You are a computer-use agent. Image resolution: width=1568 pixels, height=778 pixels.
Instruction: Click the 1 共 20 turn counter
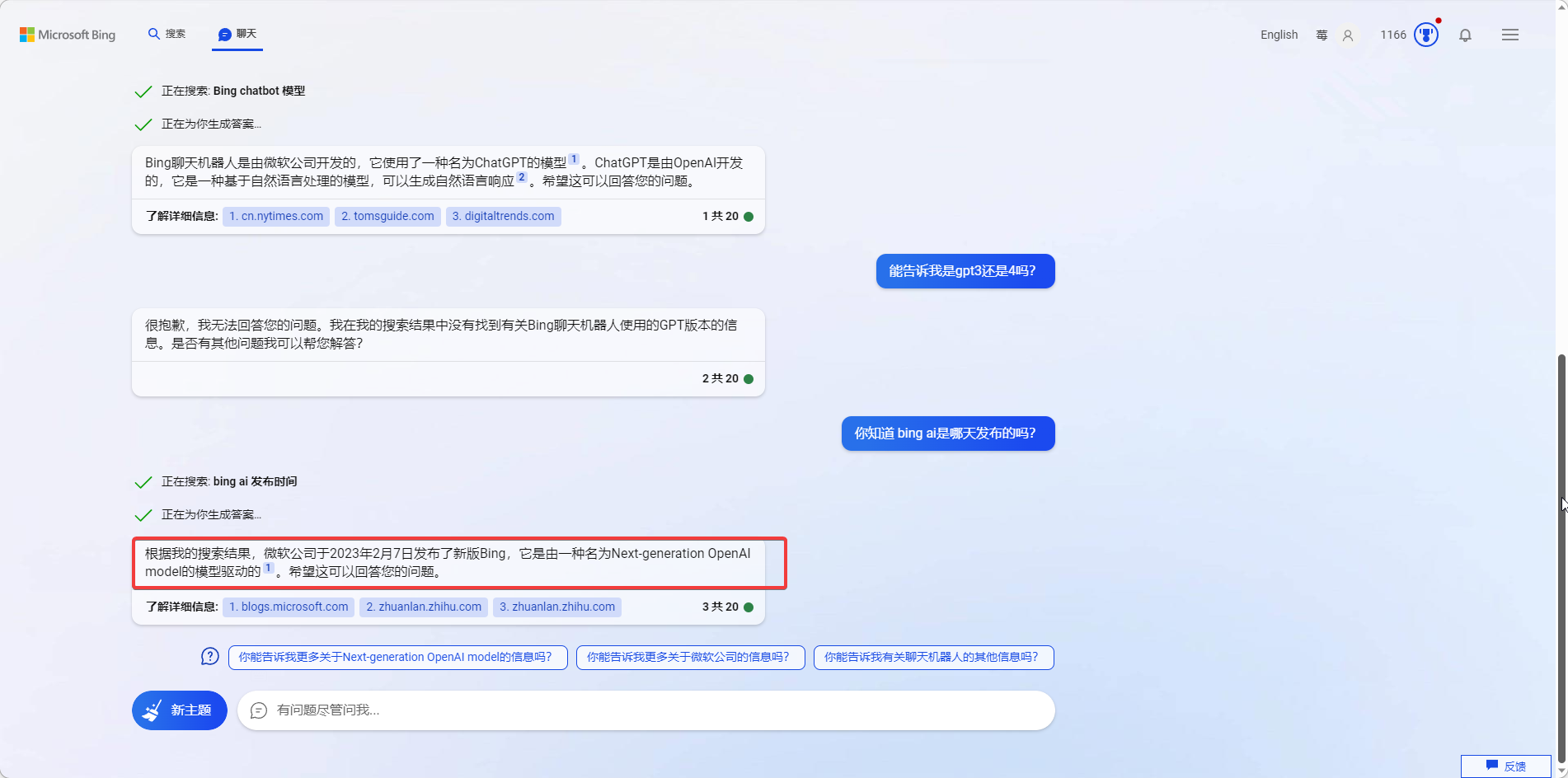click(720, 216)
